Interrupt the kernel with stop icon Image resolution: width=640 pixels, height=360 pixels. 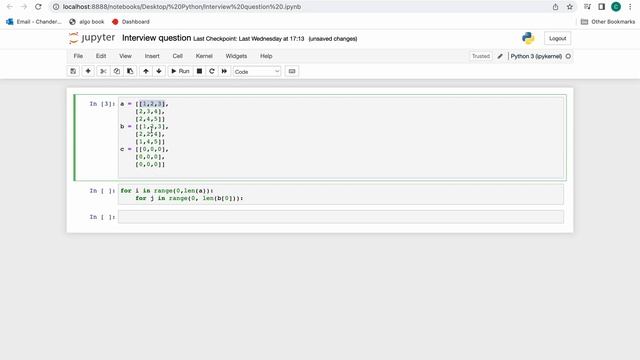(x=199, y=71)
